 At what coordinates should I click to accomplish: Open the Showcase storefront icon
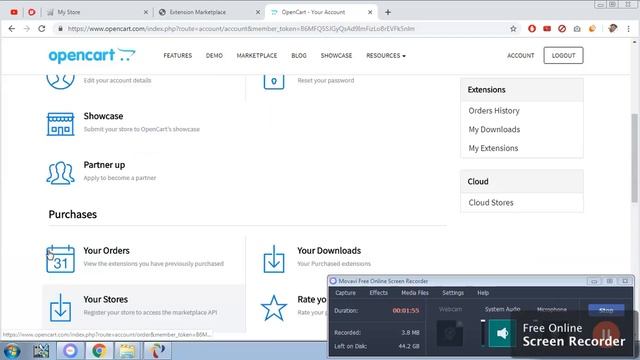pyautogui.click(x=60, y=124)
